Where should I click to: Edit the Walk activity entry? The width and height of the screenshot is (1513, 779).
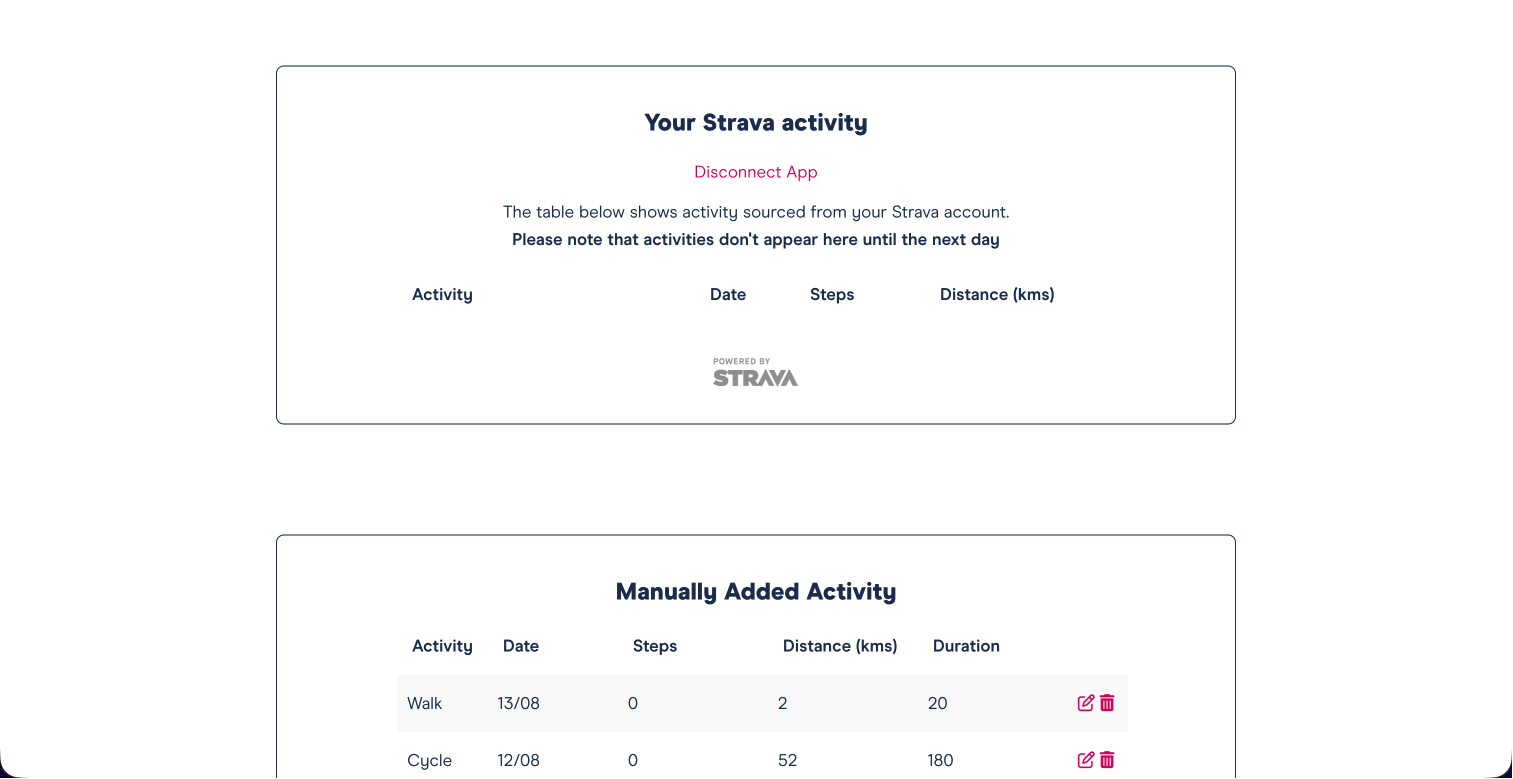coord(1086,703)
